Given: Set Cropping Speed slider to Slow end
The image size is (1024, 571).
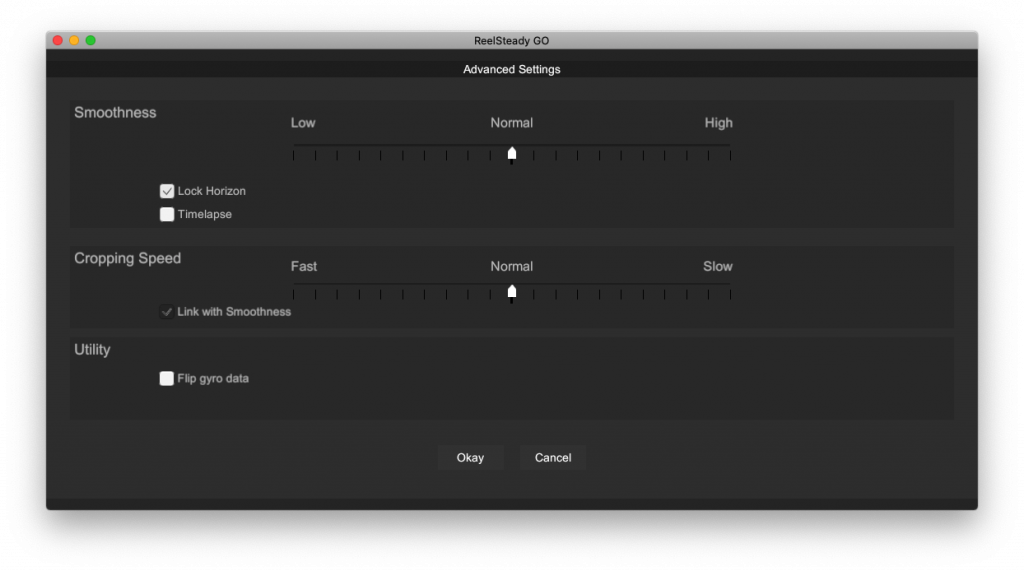Looking at the screenshot, I should (730, 293).
